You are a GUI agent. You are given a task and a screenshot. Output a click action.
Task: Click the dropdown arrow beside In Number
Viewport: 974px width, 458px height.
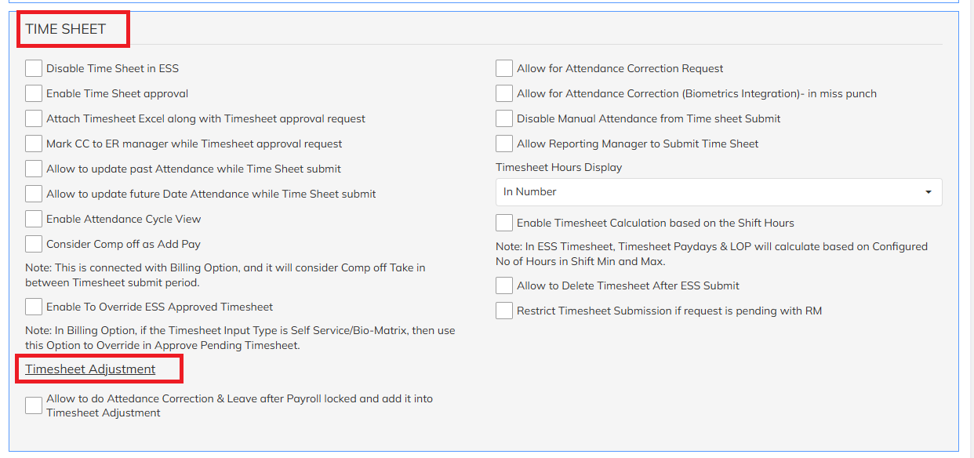click(928, 192)
